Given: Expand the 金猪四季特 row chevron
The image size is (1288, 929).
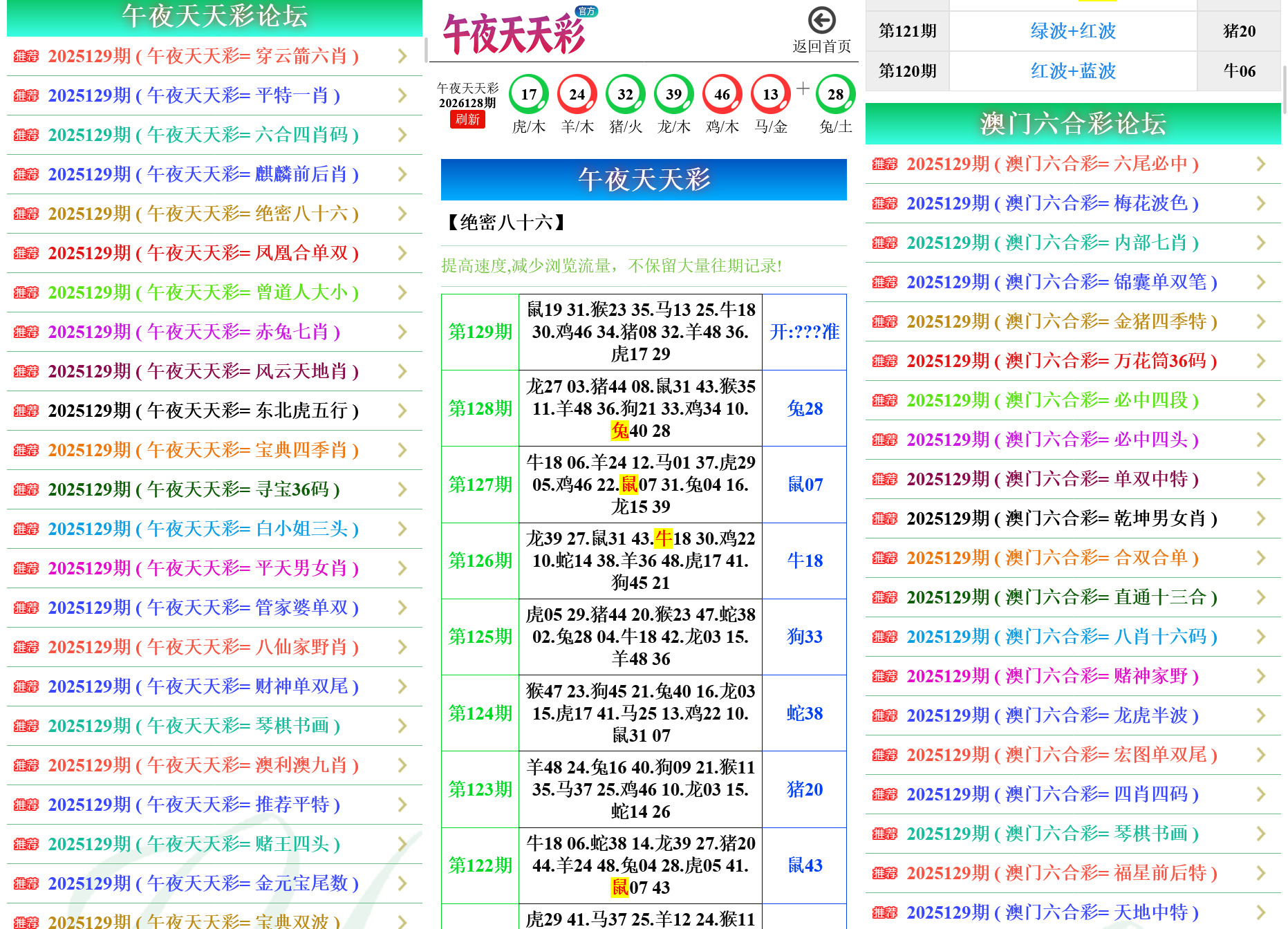Looking at the screenshot, I should (x=1261, y=321).
